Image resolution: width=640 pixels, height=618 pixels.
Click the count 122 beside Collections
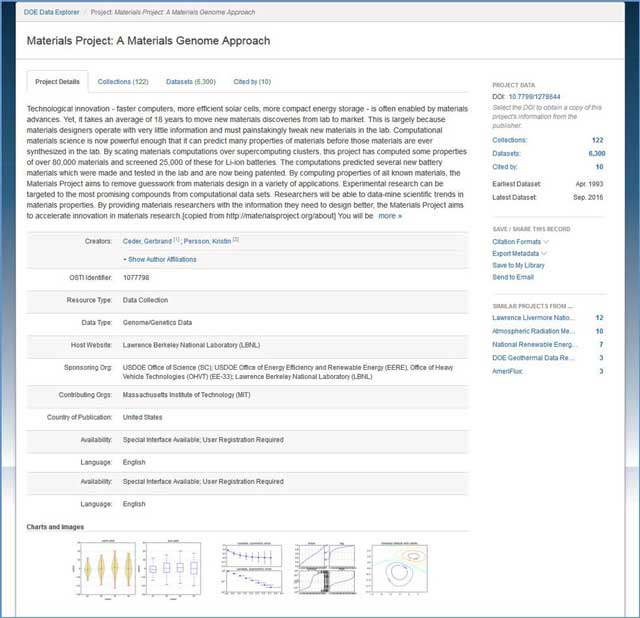coord(598,140)
